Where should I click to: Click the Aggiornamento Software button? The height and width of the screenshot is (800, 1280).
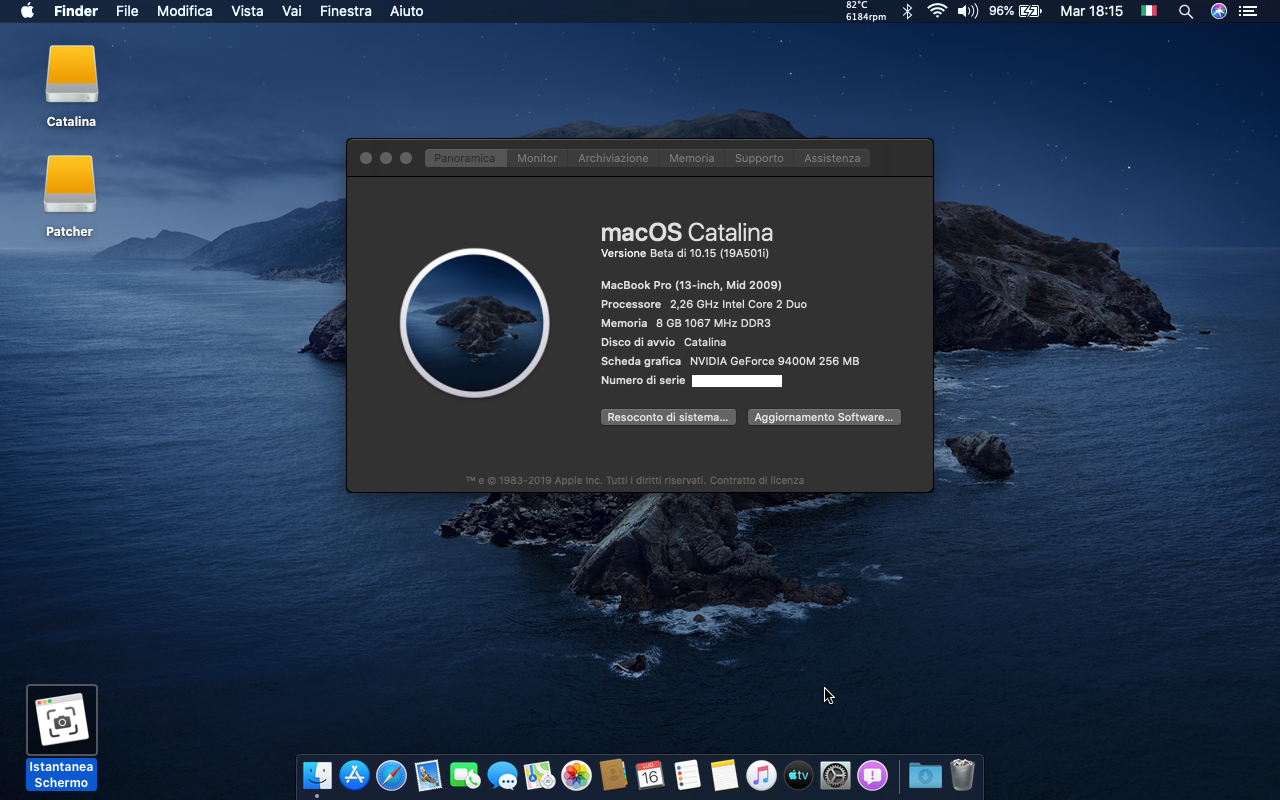(824, 417)
